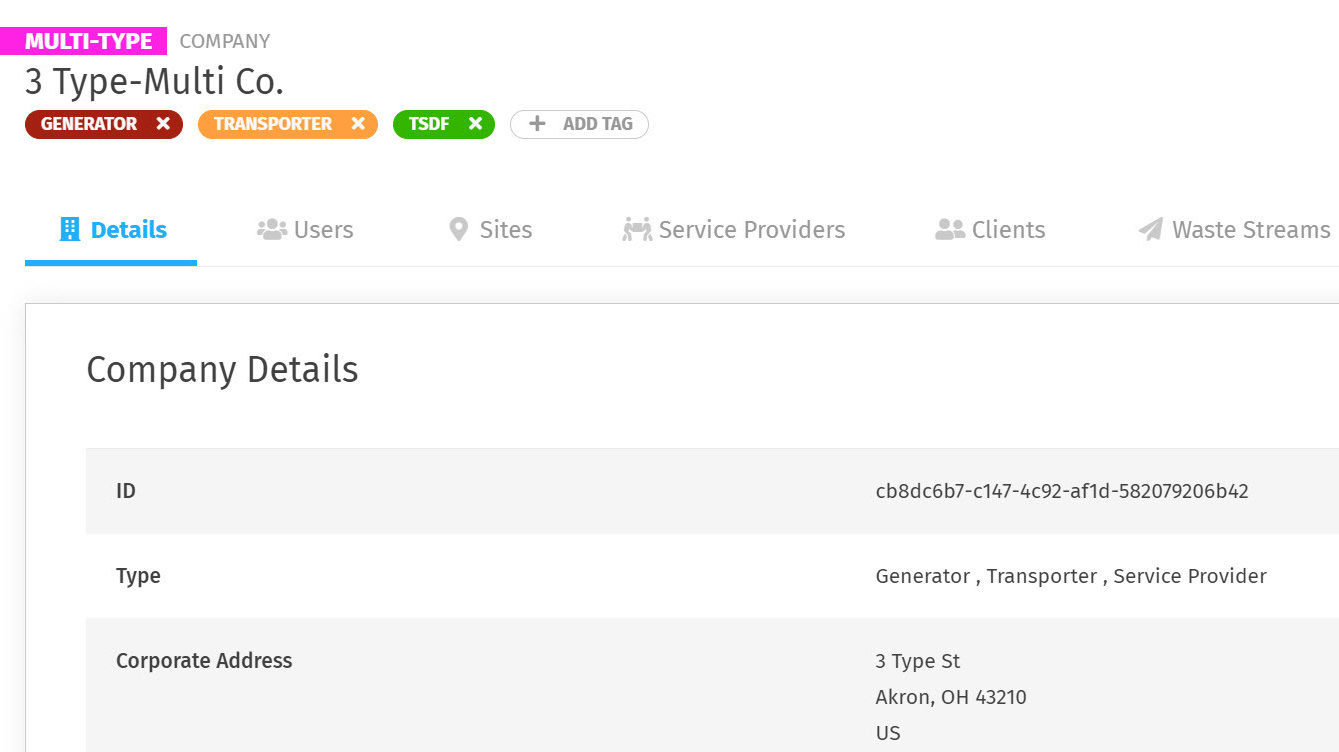1339x752 pixels.
Task: Click the ADD TAG button label
Action: click(598, 124)
